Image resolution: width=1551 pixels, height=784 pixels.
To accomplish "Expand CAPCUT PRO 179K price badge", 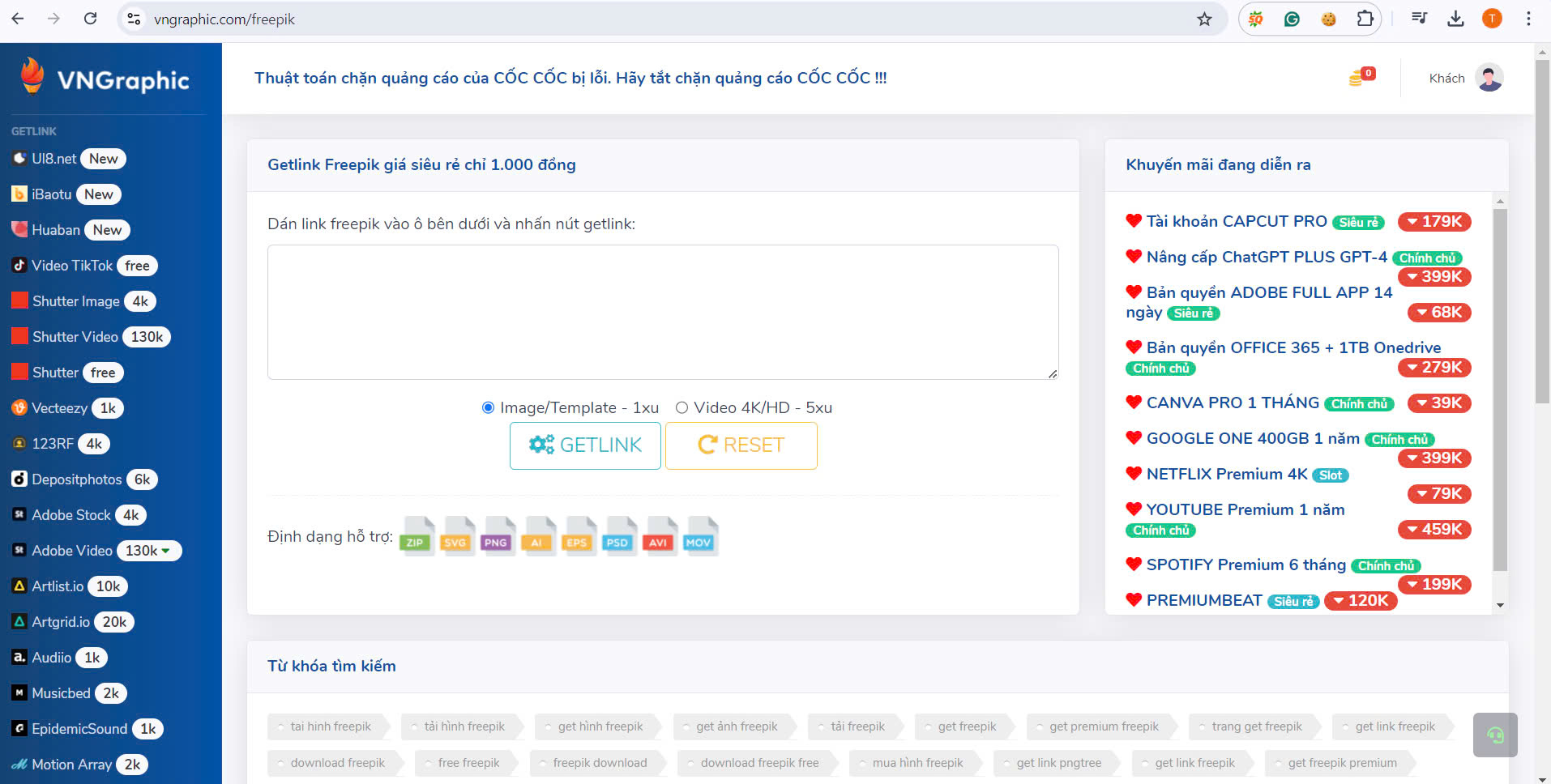I will 1434,222.
